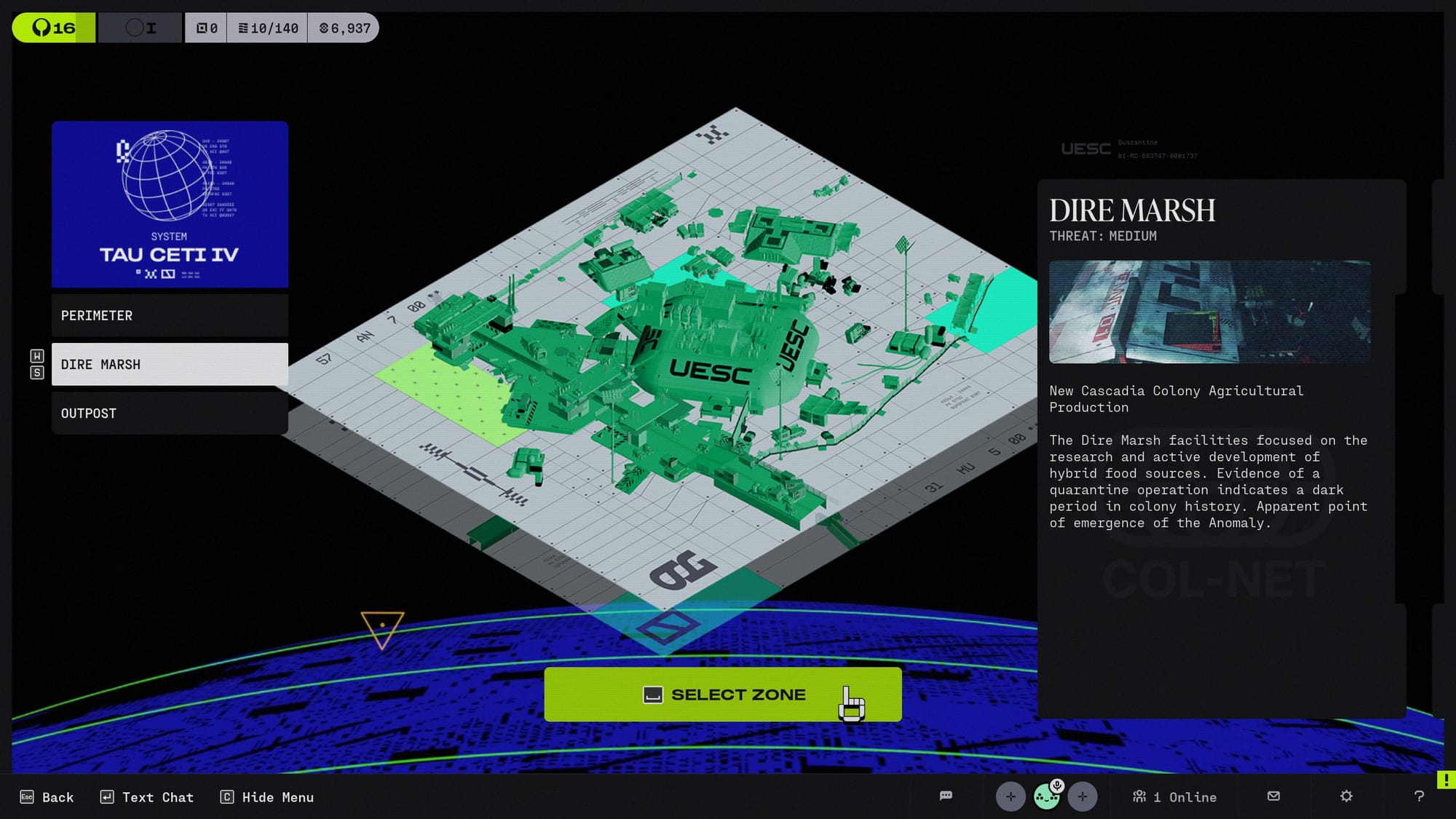Open settings gear icon

[x=1346, y=796]
